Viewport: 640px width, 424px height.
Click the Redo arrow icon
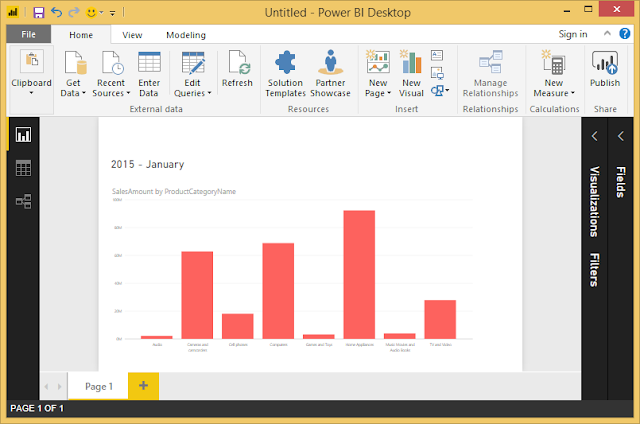74,12
